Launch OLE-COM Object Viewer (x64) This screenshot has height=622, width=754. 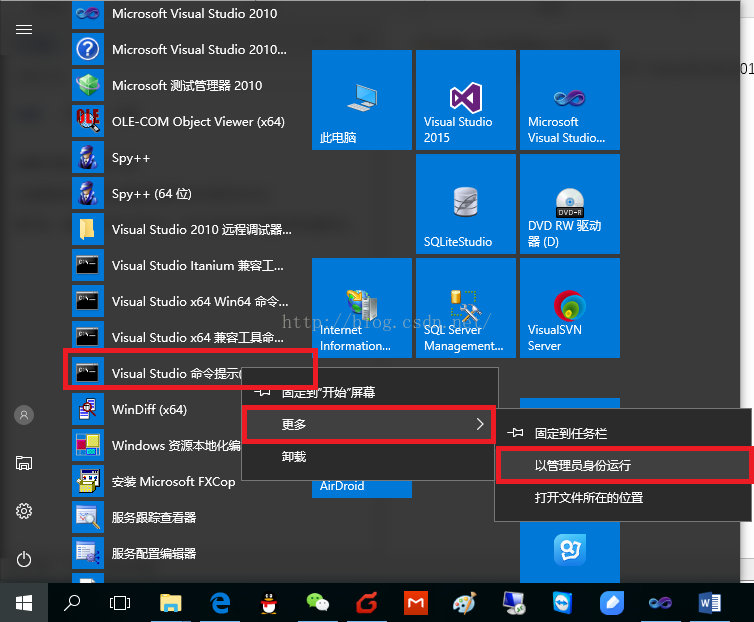[183, 122]
